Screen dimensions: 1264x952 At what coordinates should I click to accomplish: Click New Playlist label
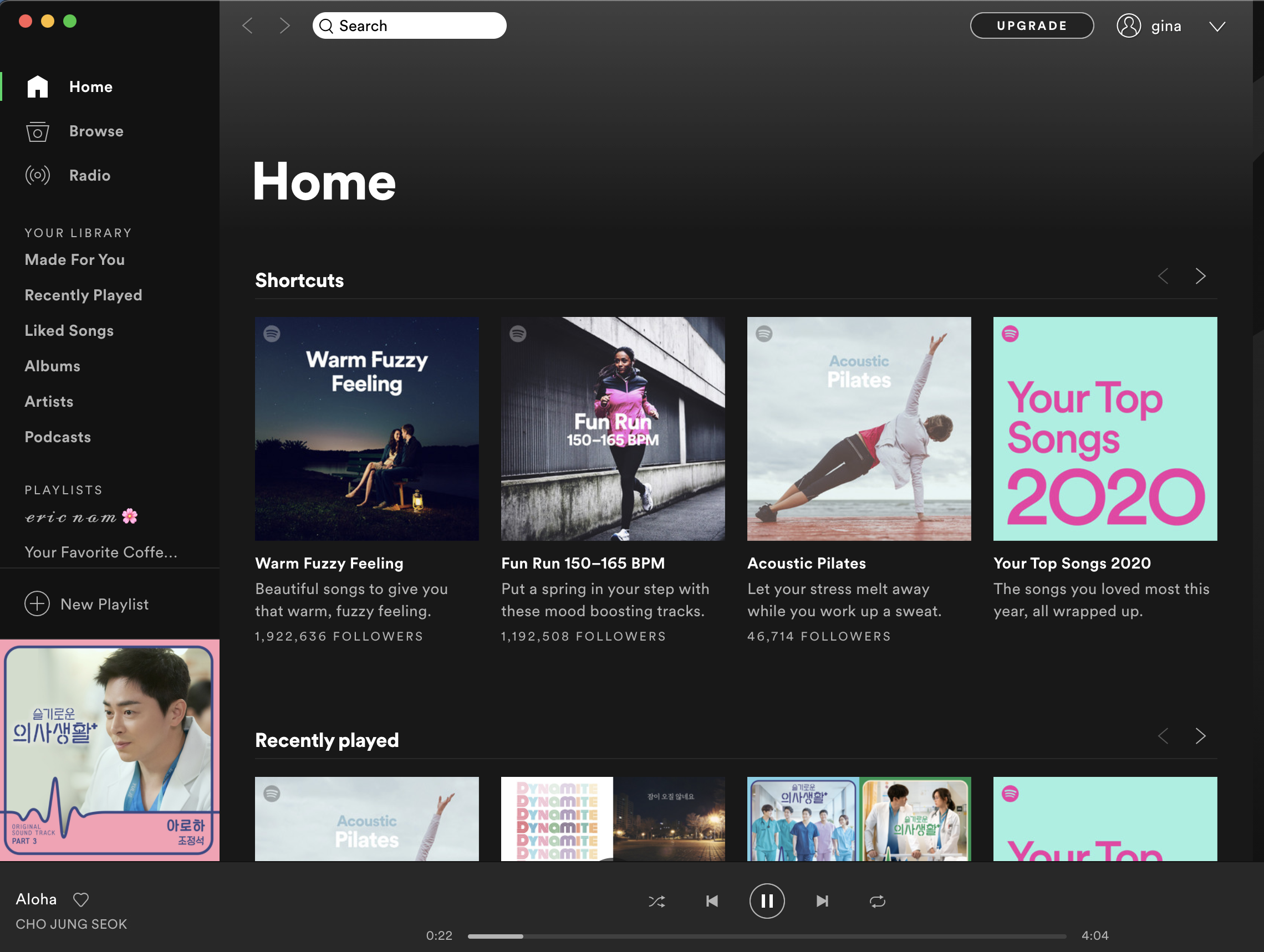pyautogui.click(x=105, y=604)
